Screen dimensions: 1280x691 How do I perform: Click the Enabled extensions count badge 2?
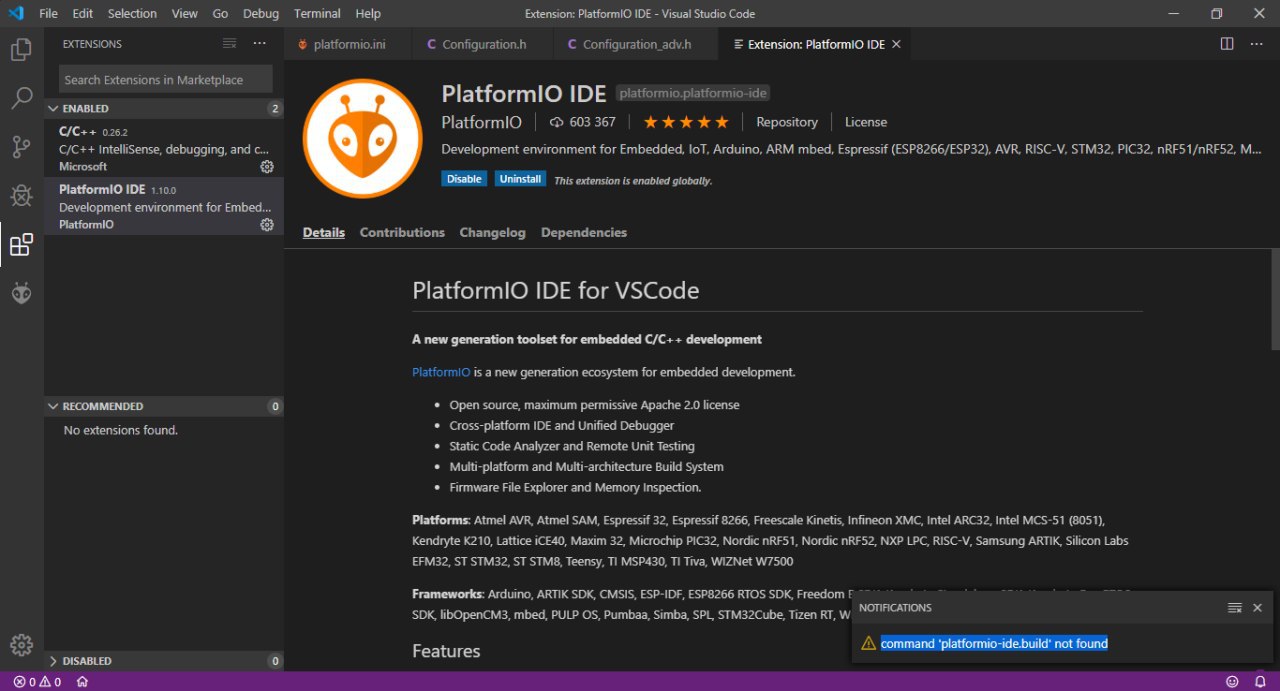coord(274,108)
